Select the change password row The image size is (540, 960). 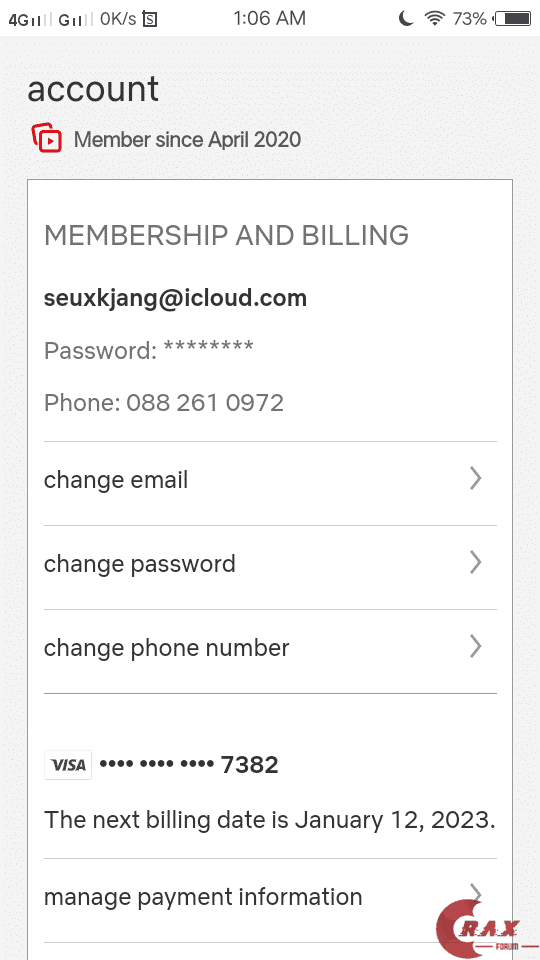coord(270,567)
